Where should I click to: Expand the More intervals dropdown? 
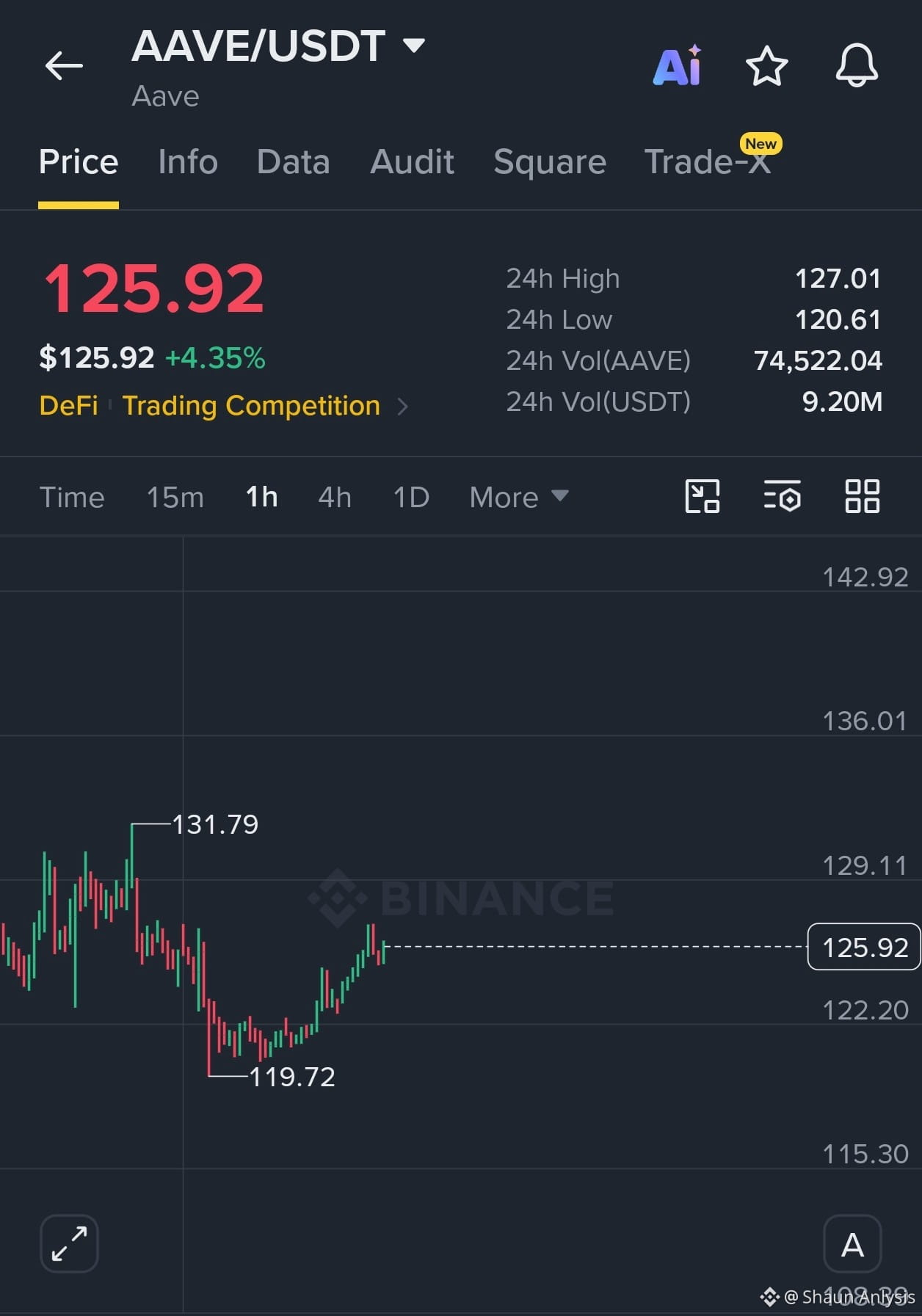coord(519,498)
